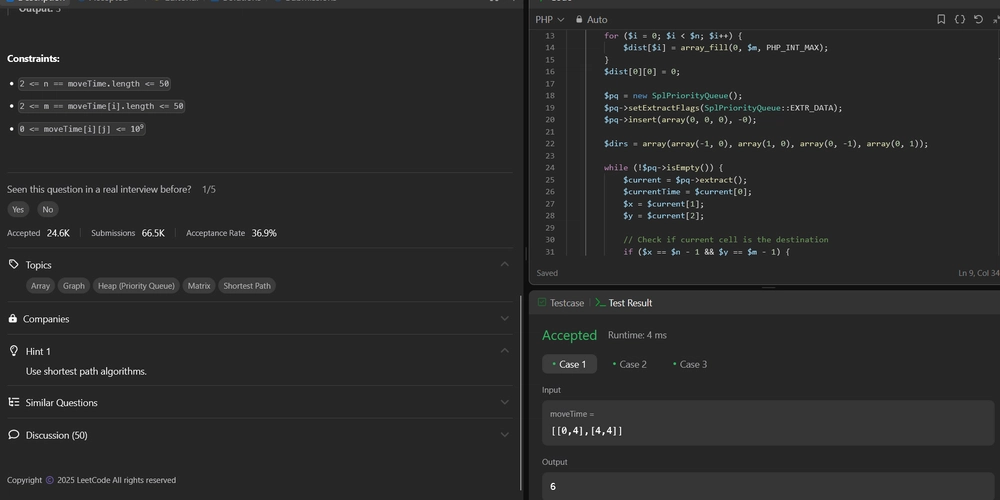1000x500 pixels.
Task: Click the Runtime: 4 ms text
Action: coord(637,335)
